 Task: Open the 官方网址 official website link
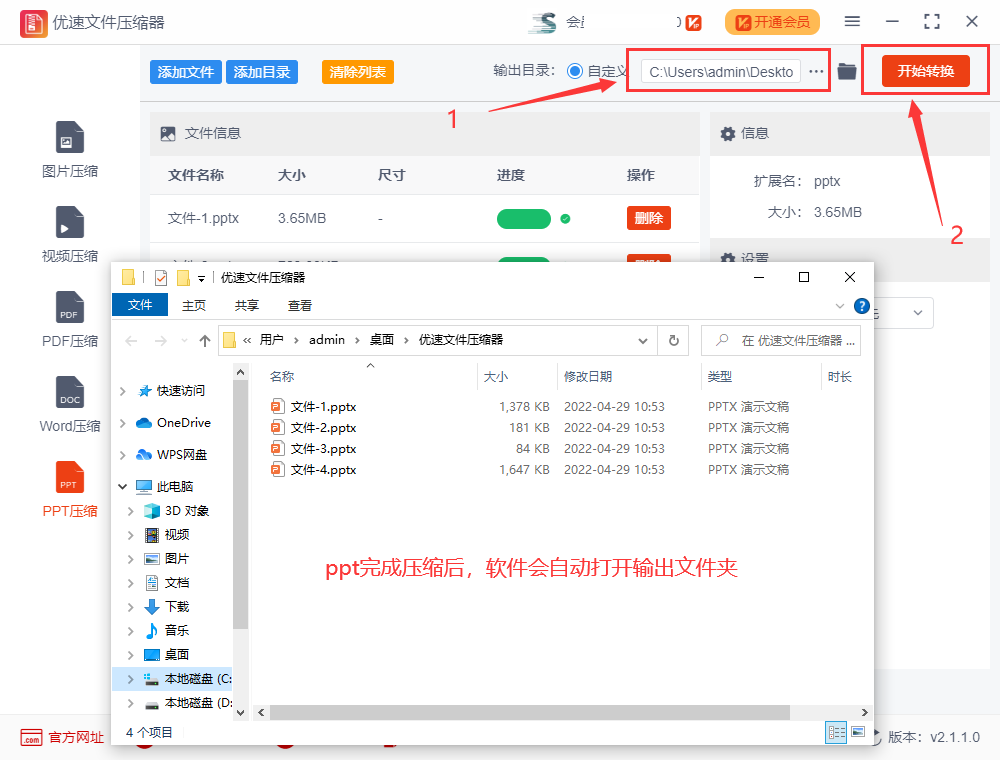click(x=62, y=738)
